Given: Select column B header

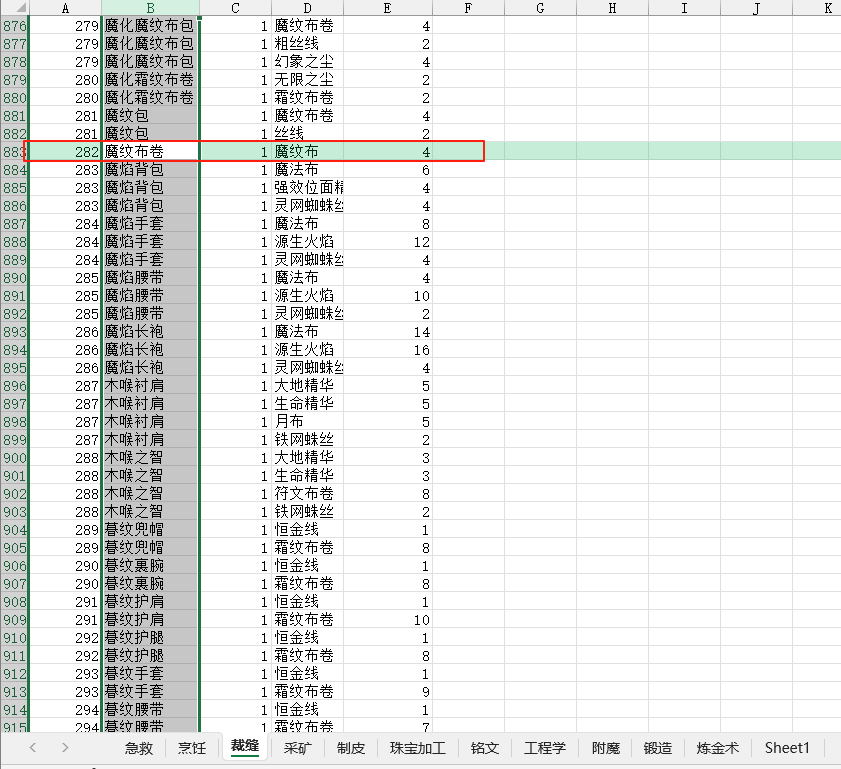Looking at the screenshot, I should (x=150, y=8).
